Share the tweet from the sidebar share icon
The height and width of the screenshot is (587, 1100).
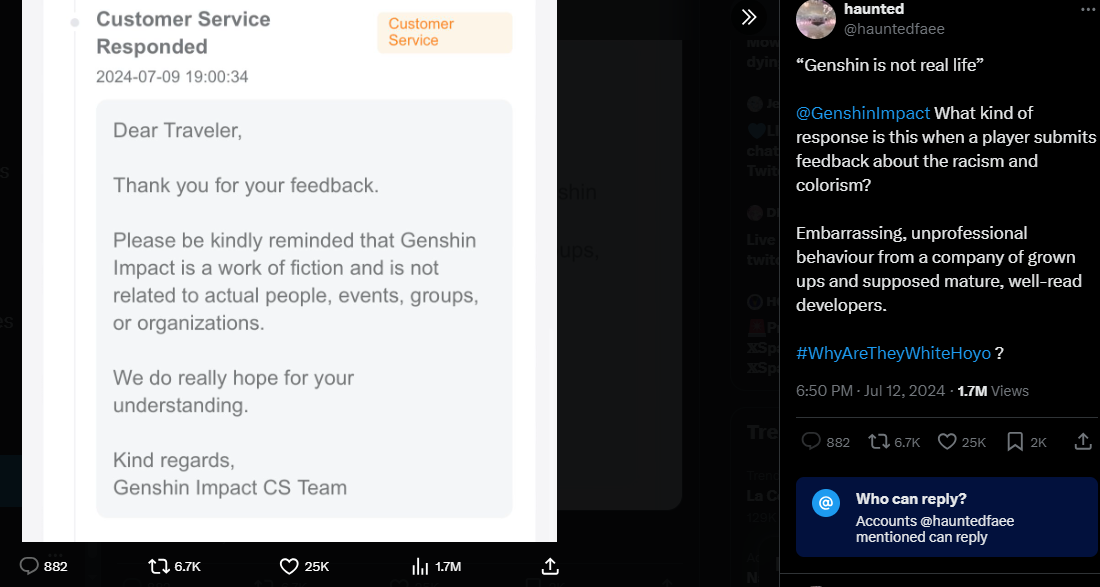[x=1083, y=441]
